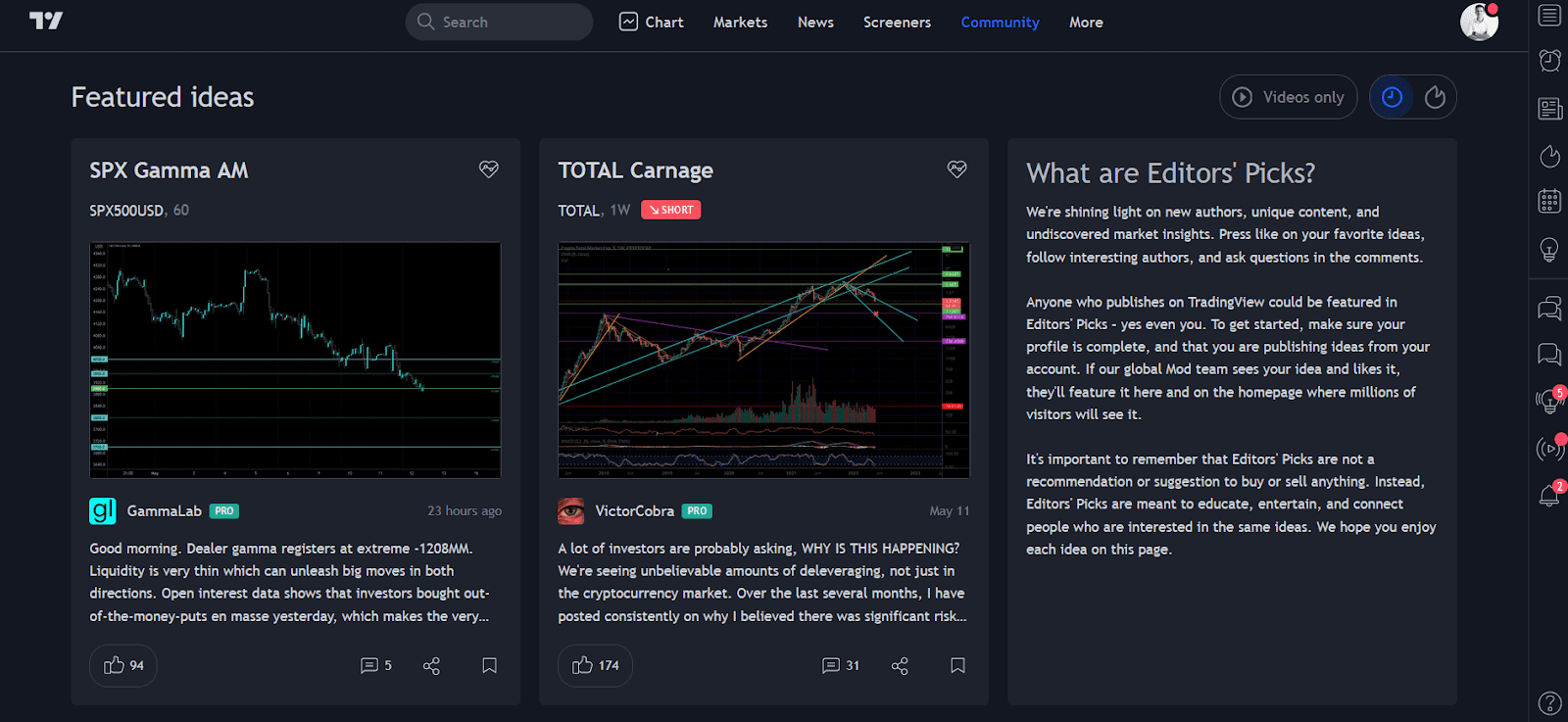The image size is (1568, 722).
Task: Open the ideas lightbulb icon in sidebar
Action: click(1549, 250)
